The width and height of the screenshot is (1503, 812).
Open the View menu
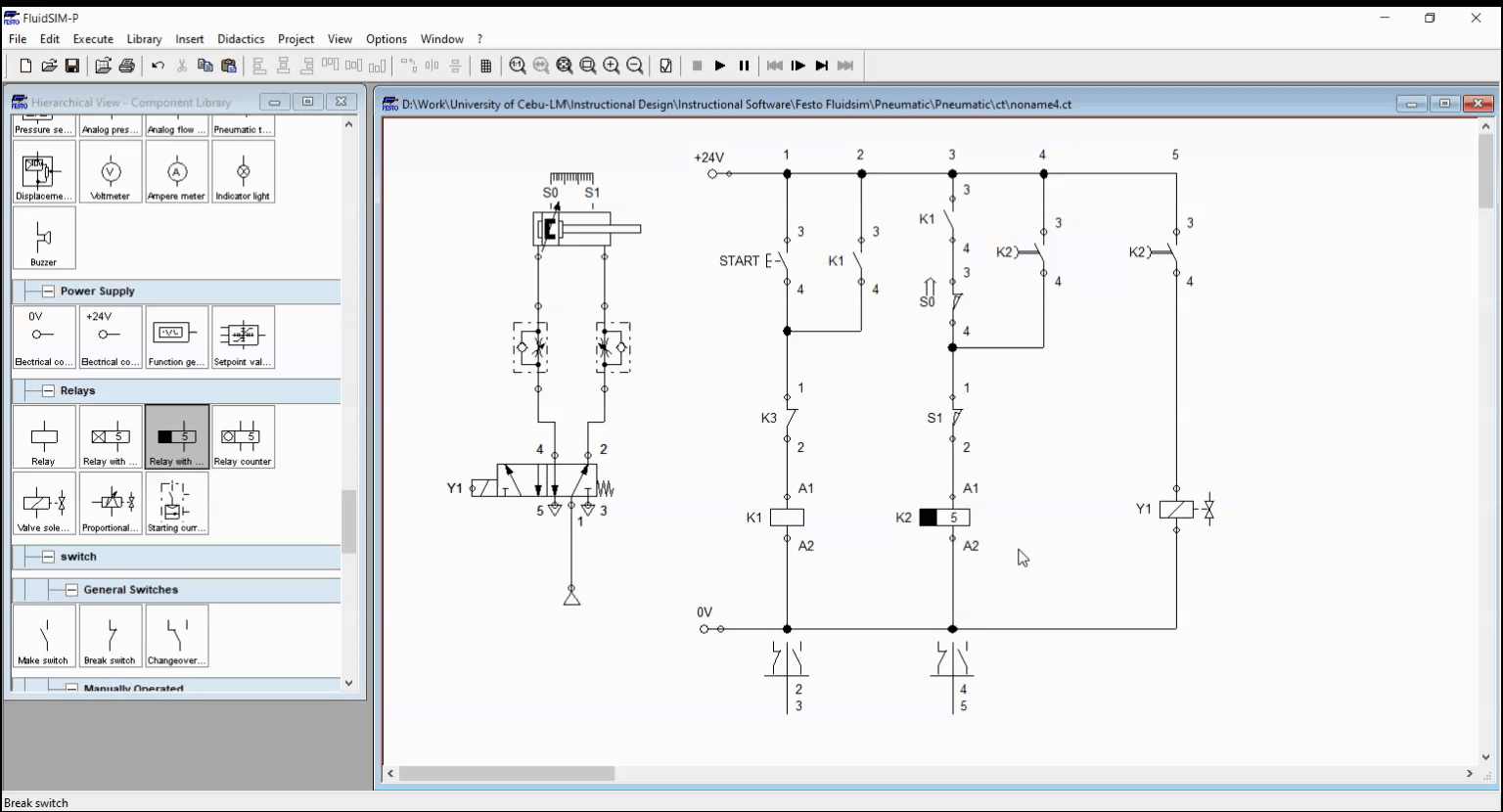click(x=340, y=39)
